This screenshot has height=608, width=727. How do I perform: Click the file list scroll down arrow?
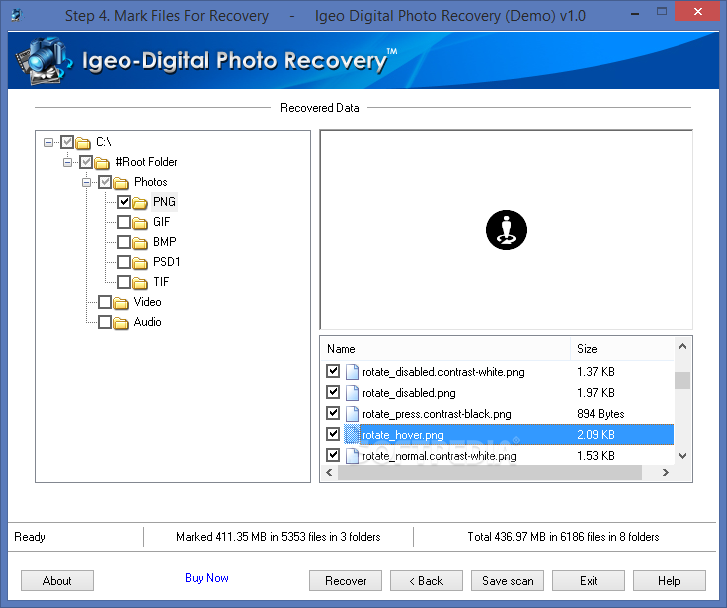pos(682,456)
